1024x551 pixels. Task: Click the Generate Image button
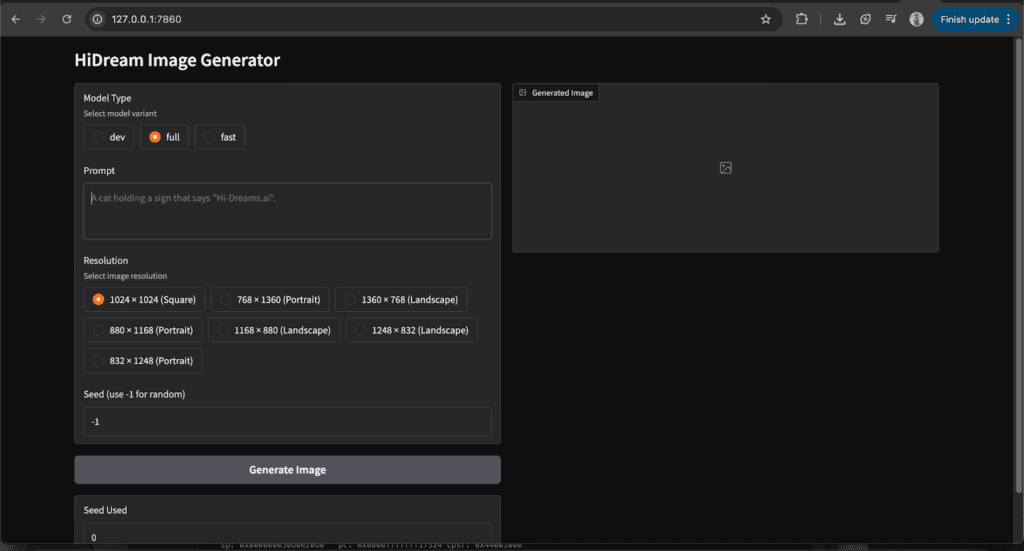[x=287, y=470]
